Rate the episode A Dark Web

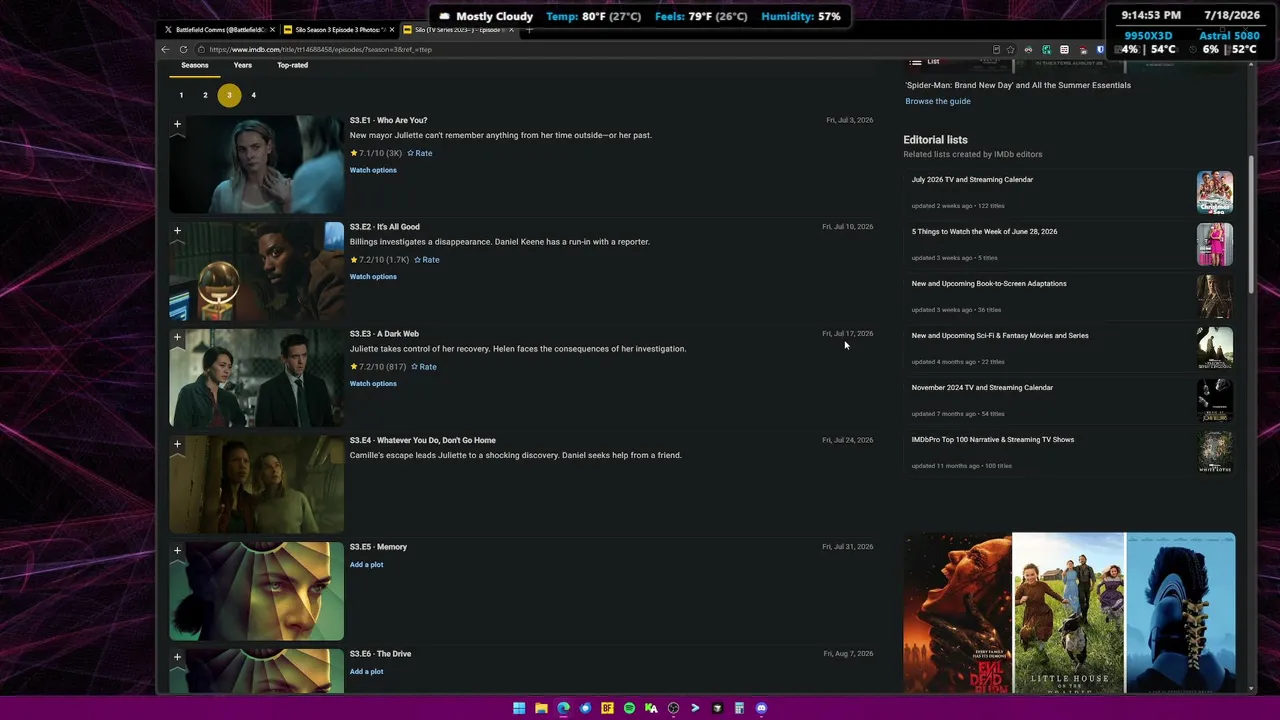pos(424,367)
